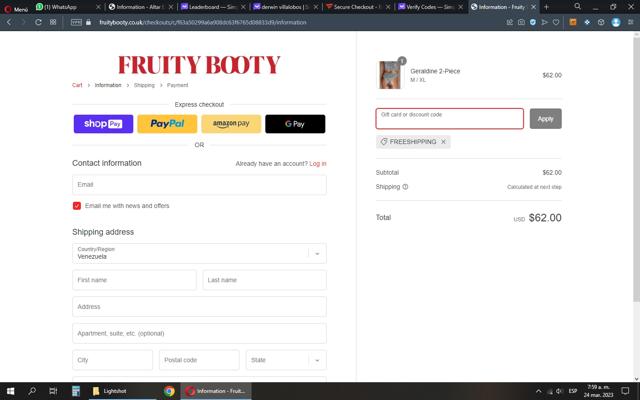The image size is (640, 400).
Task: Switch to the Leaderboard tab
Action: click(x=213, y=7)
